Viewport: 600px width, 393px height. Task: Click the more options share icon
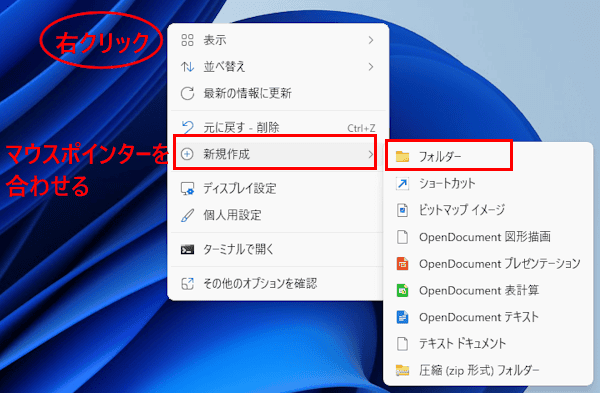[x=187, y=284]
